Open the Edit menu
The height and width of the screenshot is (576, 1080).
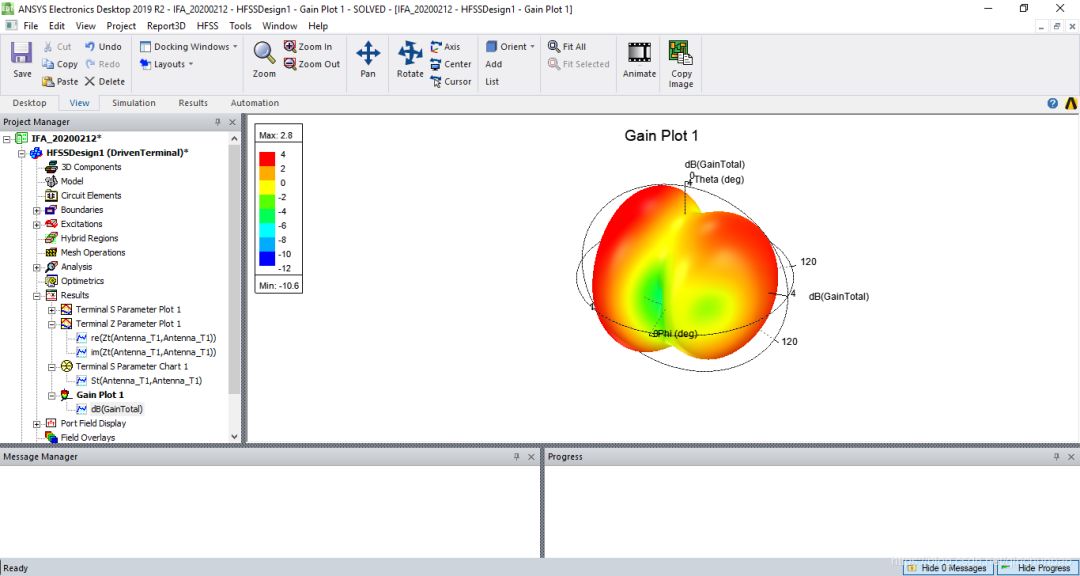[56, 26]
